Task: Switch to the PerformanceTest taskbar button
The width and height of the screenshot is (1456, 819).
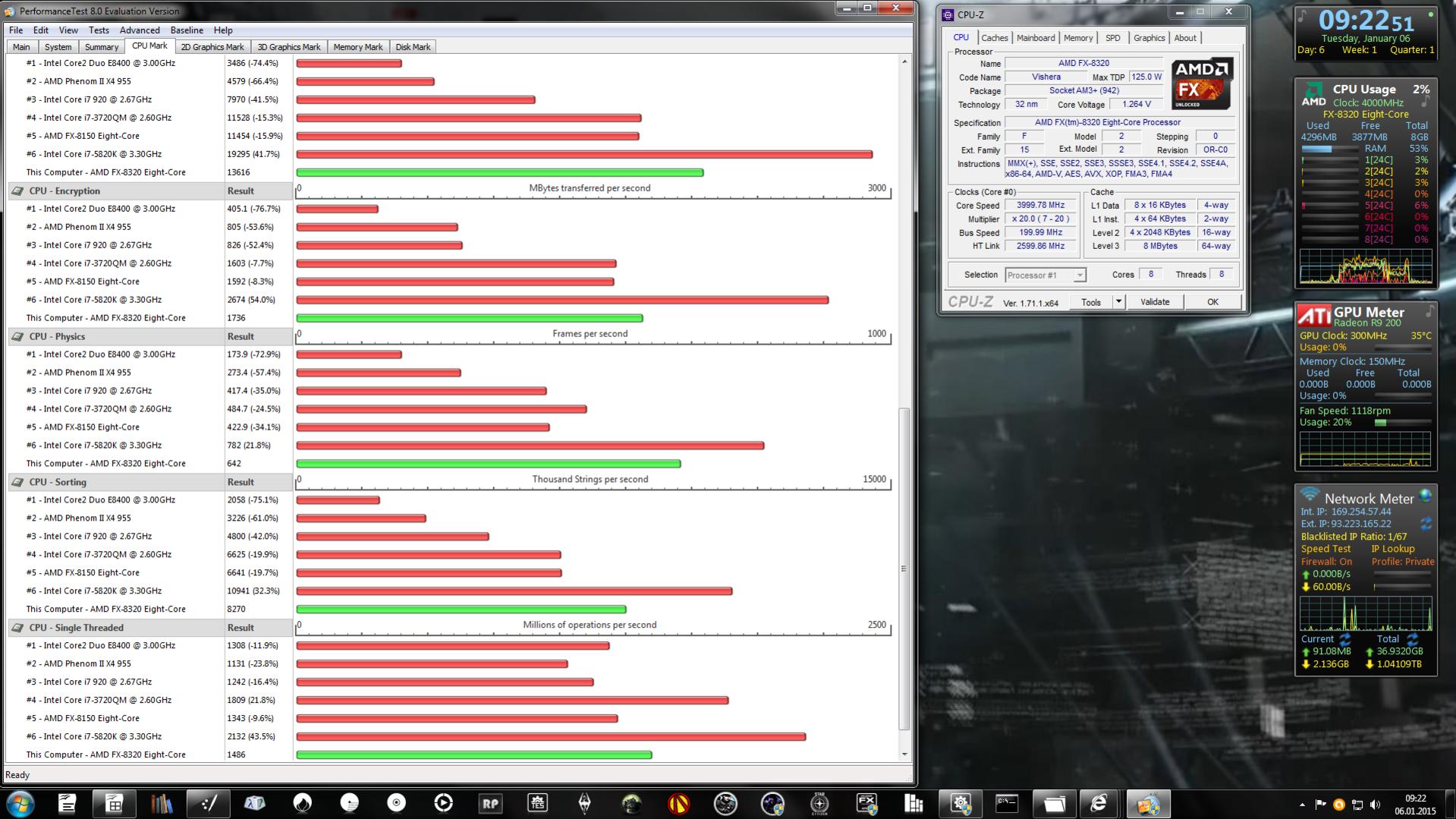Action: [1147, 803]
